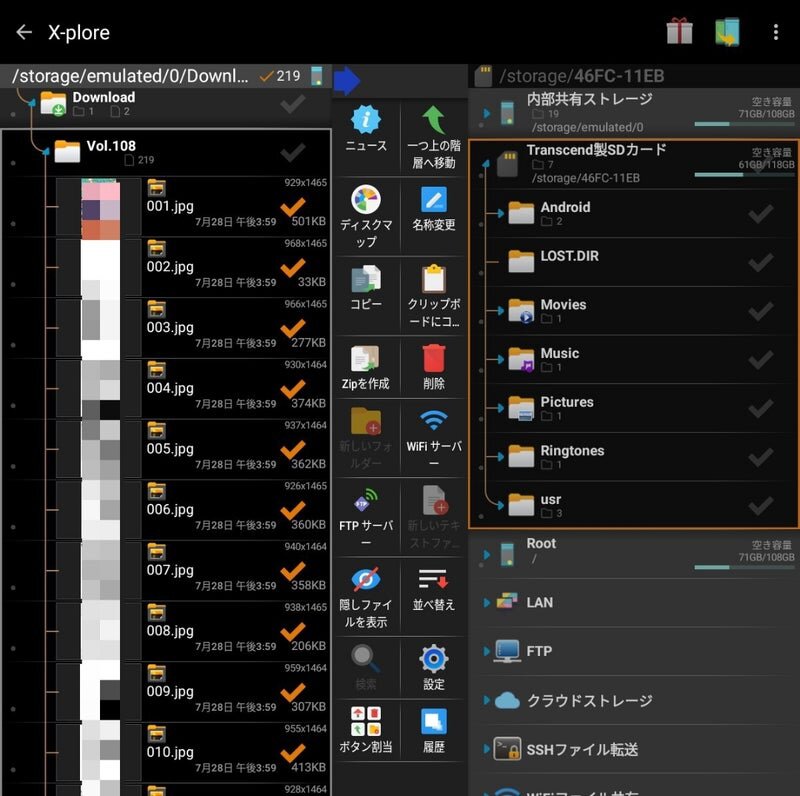The width and height of the screenshot is (800, 796).
Task: Start the WiFi サーバー
Action: 434,421
